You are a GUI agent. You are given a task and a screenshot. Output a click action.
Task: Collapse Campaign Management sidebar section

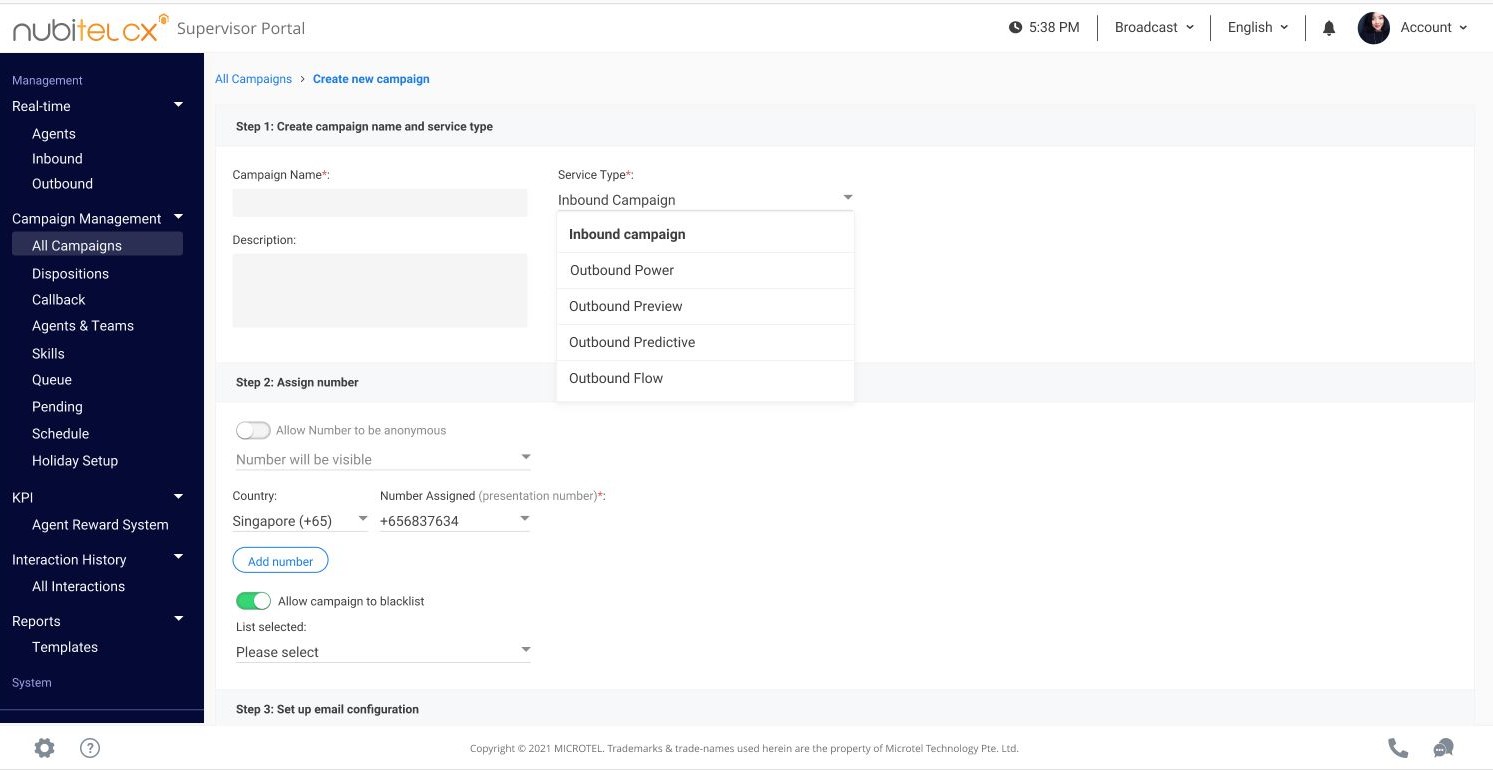point(179,217)
